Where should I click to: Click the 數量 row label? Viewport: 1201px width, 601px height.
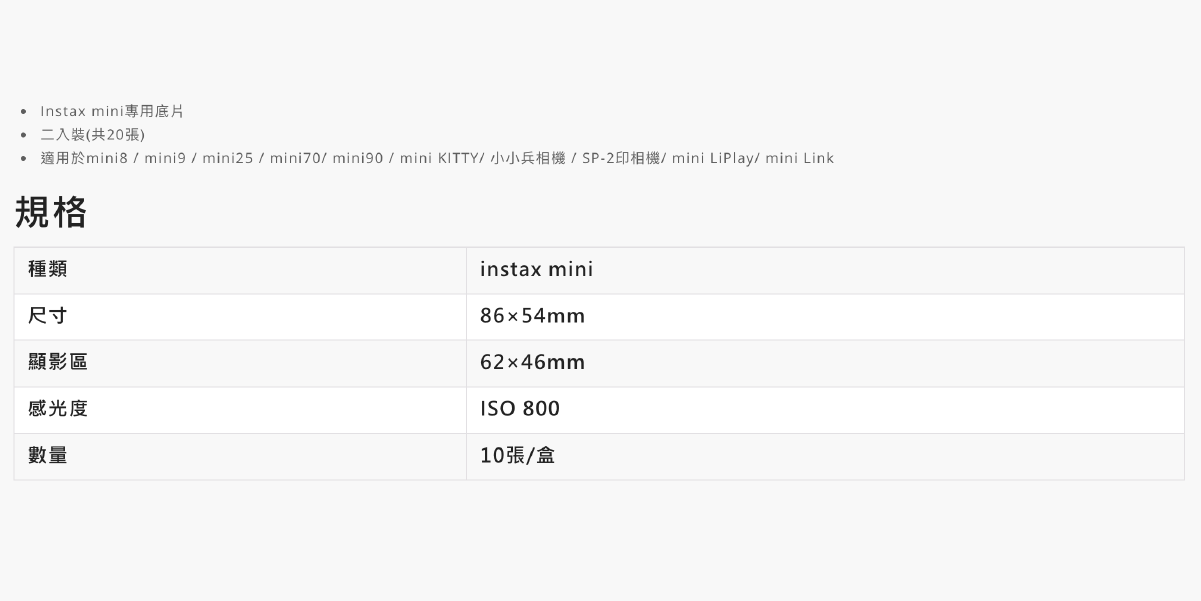(48, 455)
